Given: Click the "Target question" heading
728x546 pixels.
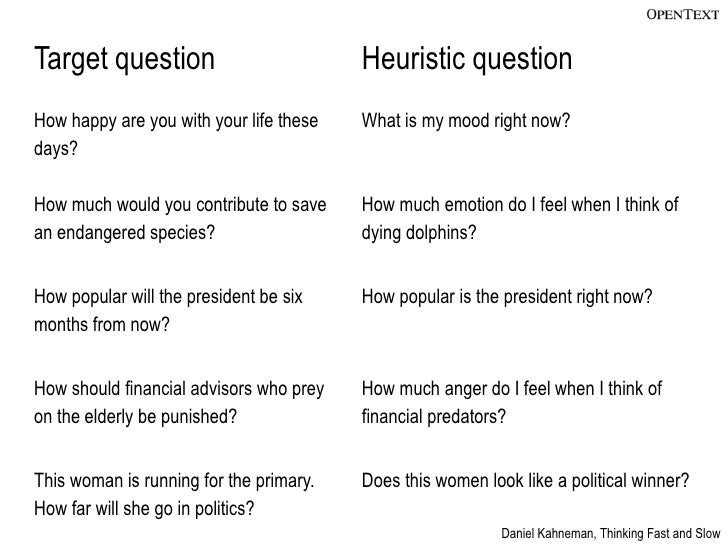Looking at the screenshot, I should [x=124, y=59].
